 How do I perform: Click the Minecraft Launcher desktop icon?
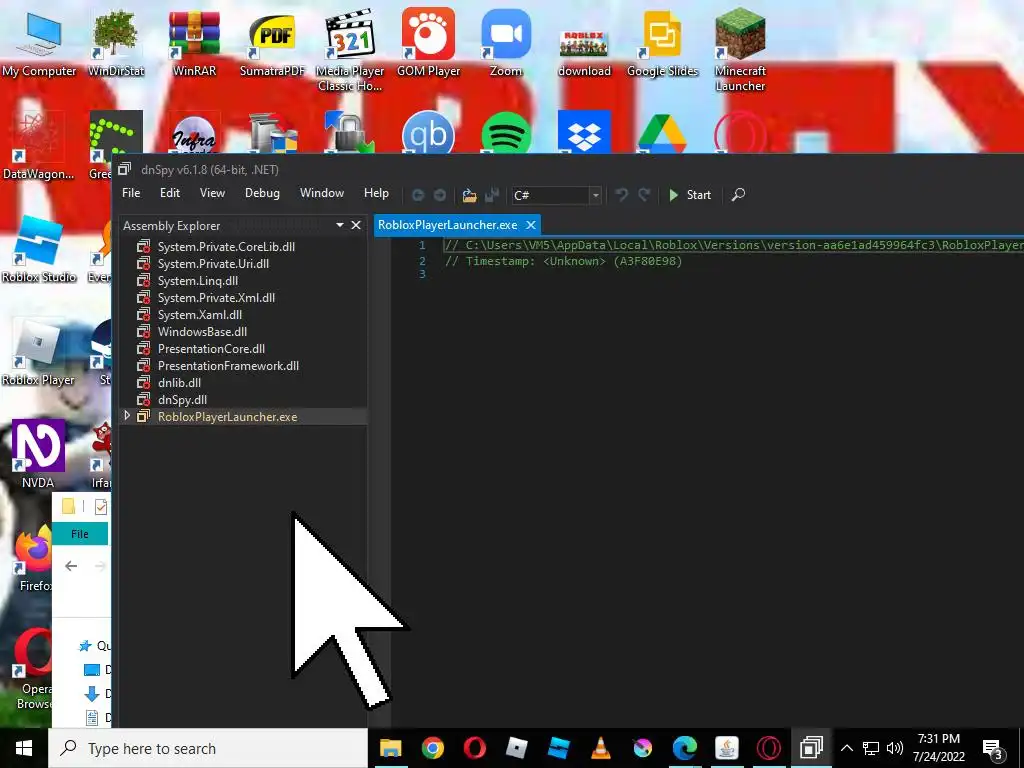[740, 51]
